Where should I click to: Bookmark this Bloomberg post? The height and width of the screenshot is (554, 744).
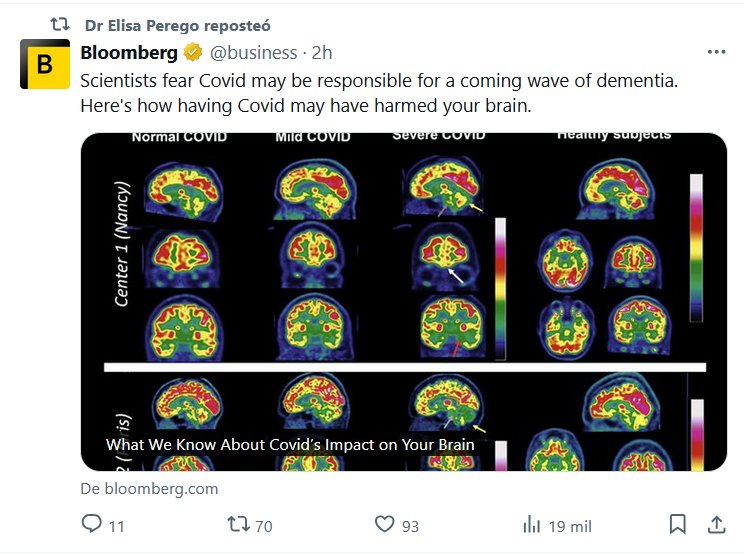coord(677,524)
